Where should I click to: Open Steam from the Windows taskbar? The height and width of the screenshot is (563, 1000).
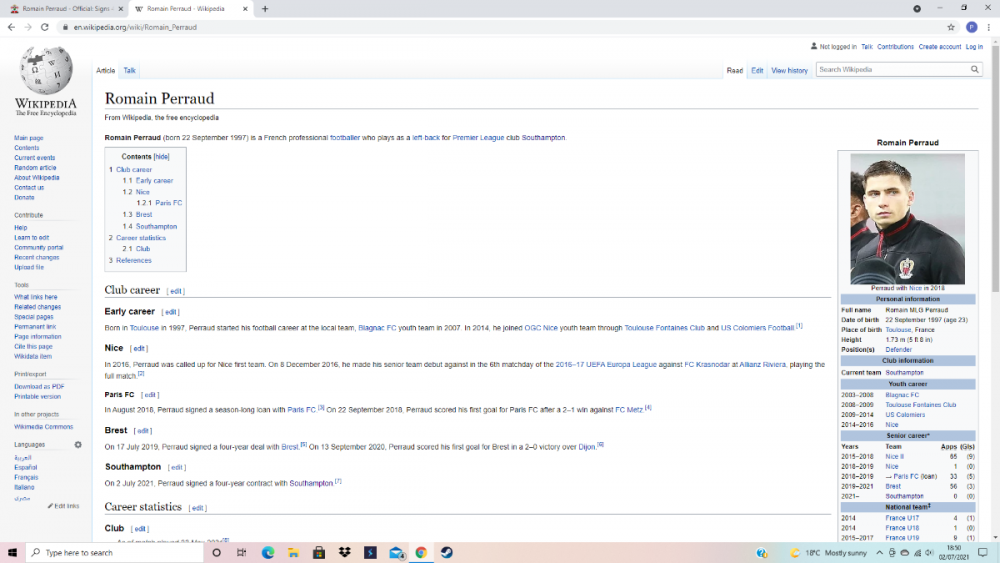pos(447,552)
